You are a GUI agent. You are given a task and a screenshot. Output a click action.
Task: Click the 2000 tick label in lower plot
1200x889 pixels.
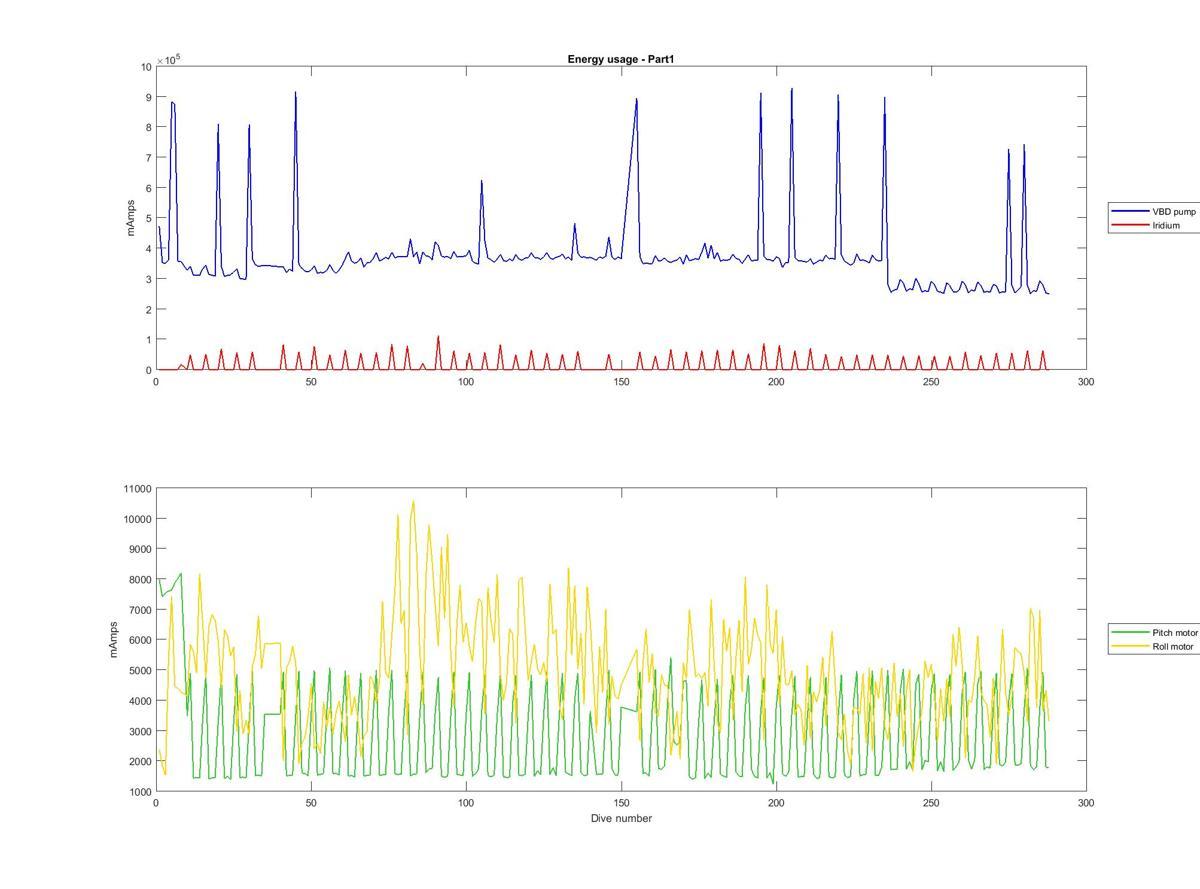point(138,762)
